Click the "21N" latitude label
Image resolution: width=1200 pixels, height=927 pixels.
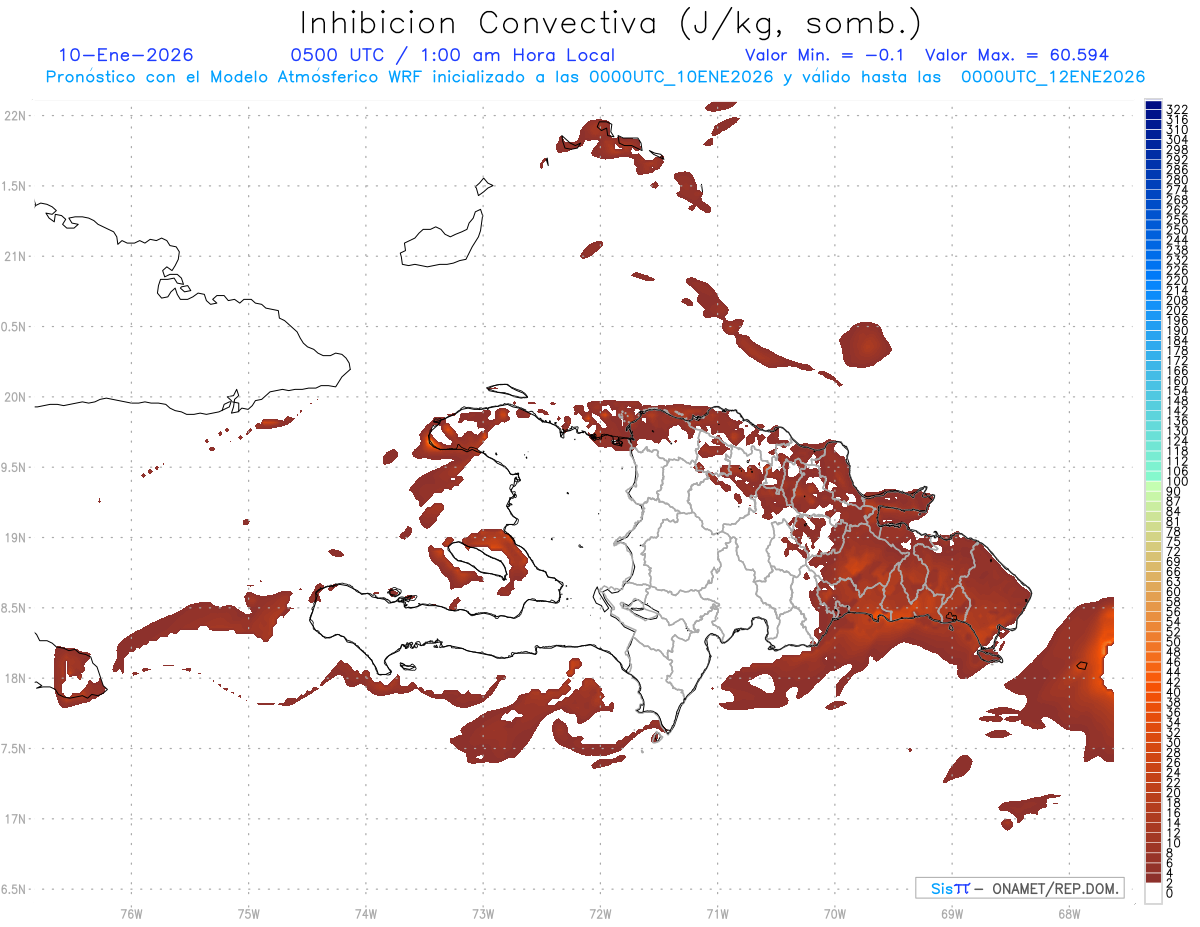click(x=15, y=256)
